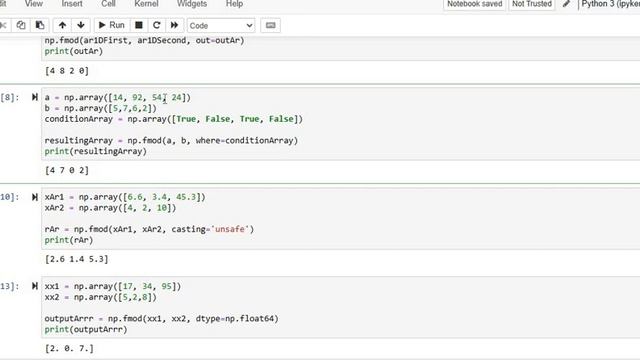Copy selected cells with toolbar icon
The height and width of the screenshot is (360, 640).
click(21, 25)
